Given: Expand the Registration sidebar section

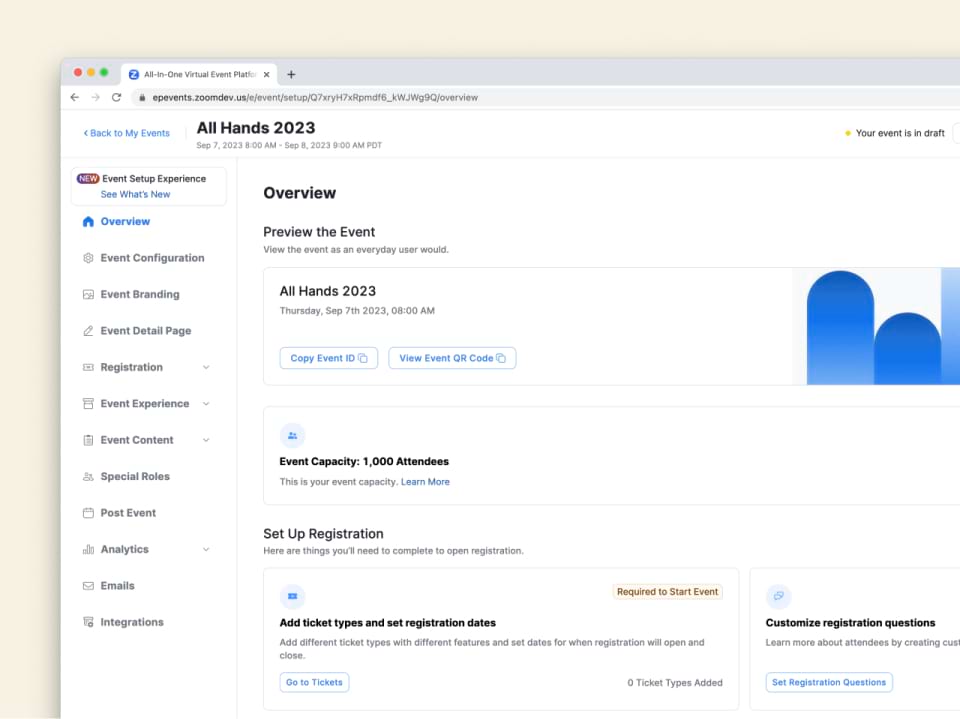Looking at the screenshot, I should [x=206, y=368].
